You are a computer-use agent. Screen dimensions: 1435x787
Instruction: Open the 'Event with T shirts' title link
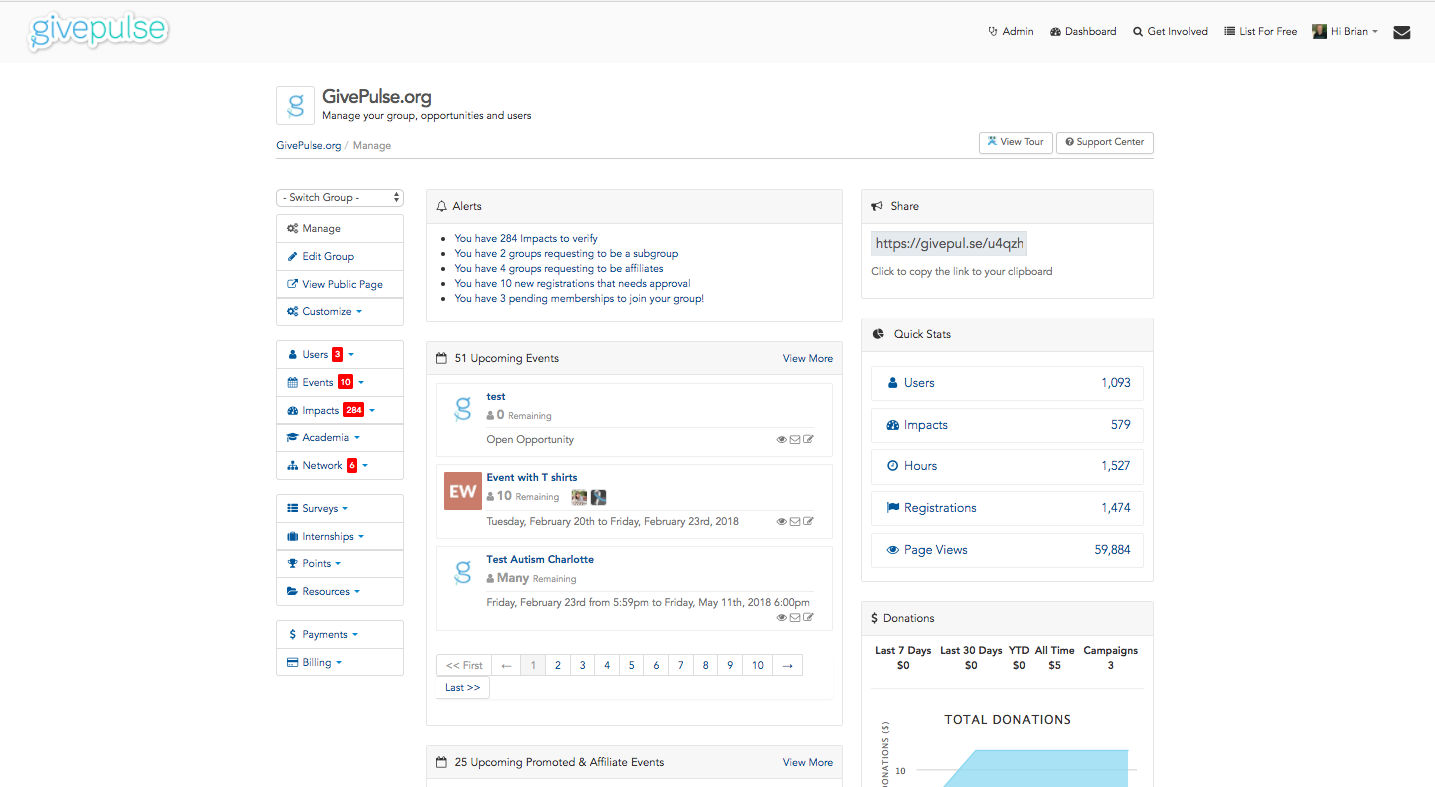[x=531, y=477]
